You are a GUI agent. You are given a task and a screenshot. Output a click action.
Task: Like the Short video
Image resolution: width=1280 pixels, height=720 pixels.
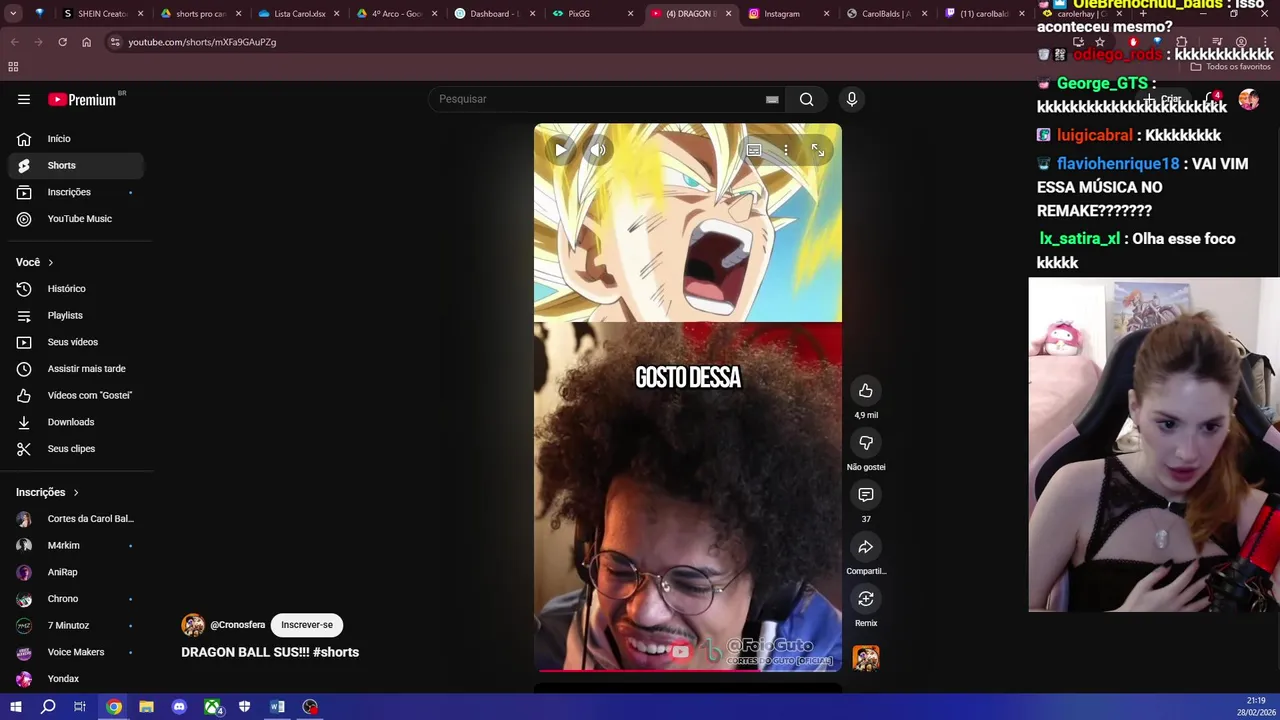click(x=866, y=391)
